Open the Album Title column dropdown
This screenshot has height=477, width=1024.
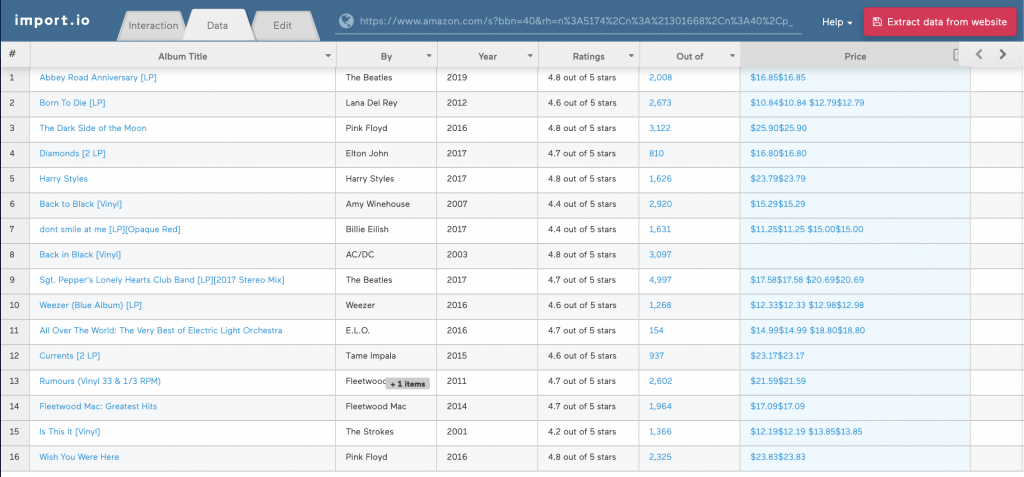pyautogui.click(x=328, y=57)
